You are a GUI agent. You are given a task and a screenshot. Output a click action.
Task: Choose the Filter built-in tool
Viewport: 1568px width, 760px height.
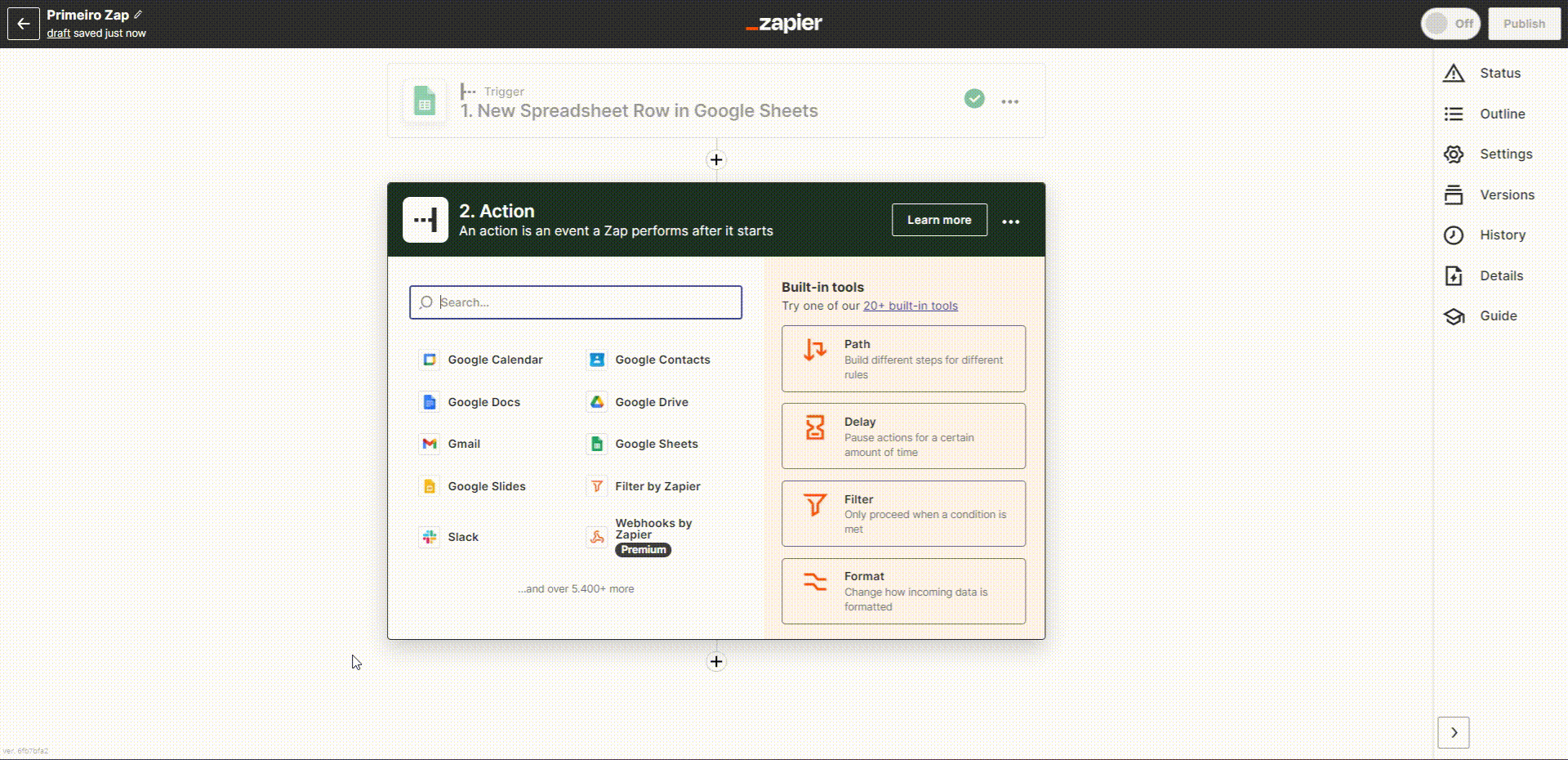[x=903, y=513]
